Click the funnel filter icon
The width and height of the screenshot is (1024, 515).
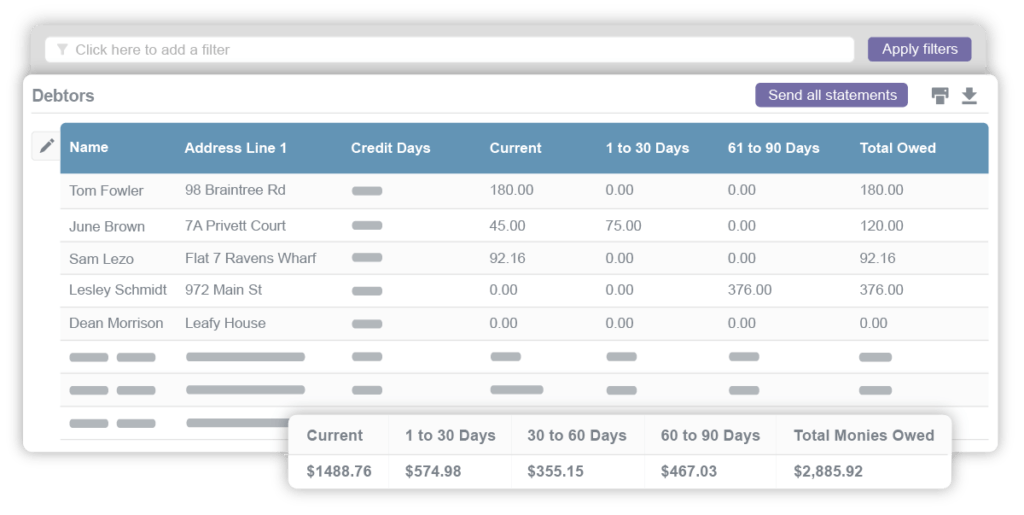[62, 50]
